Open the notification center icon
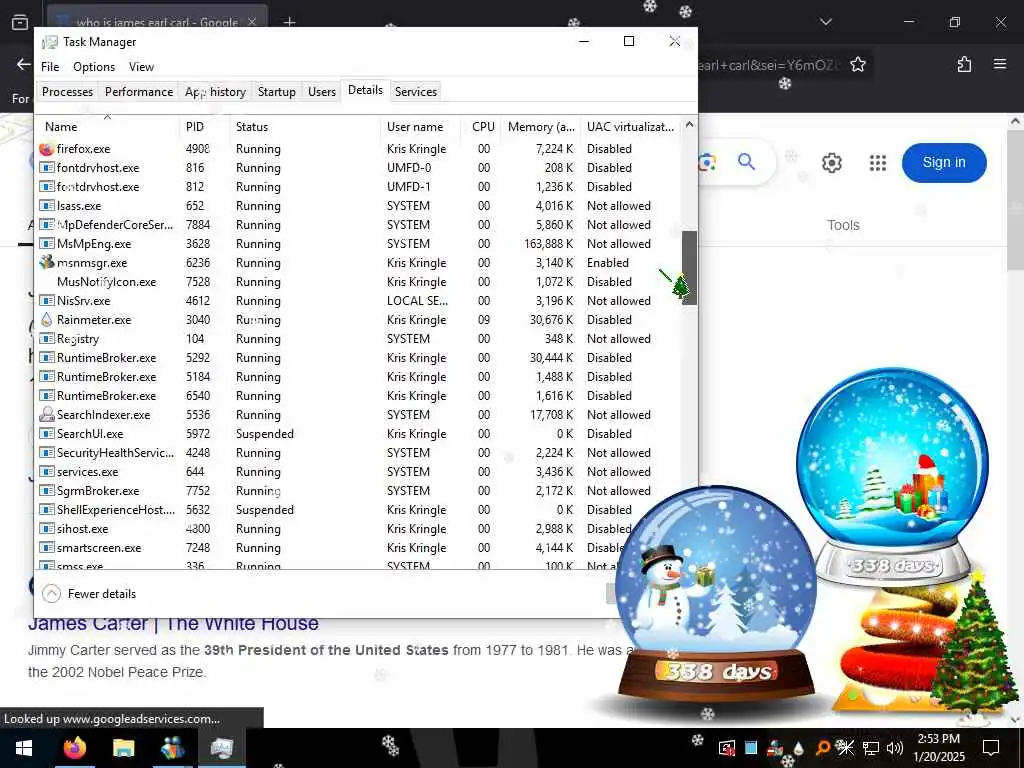The image size is (1024, 768). 991,748
